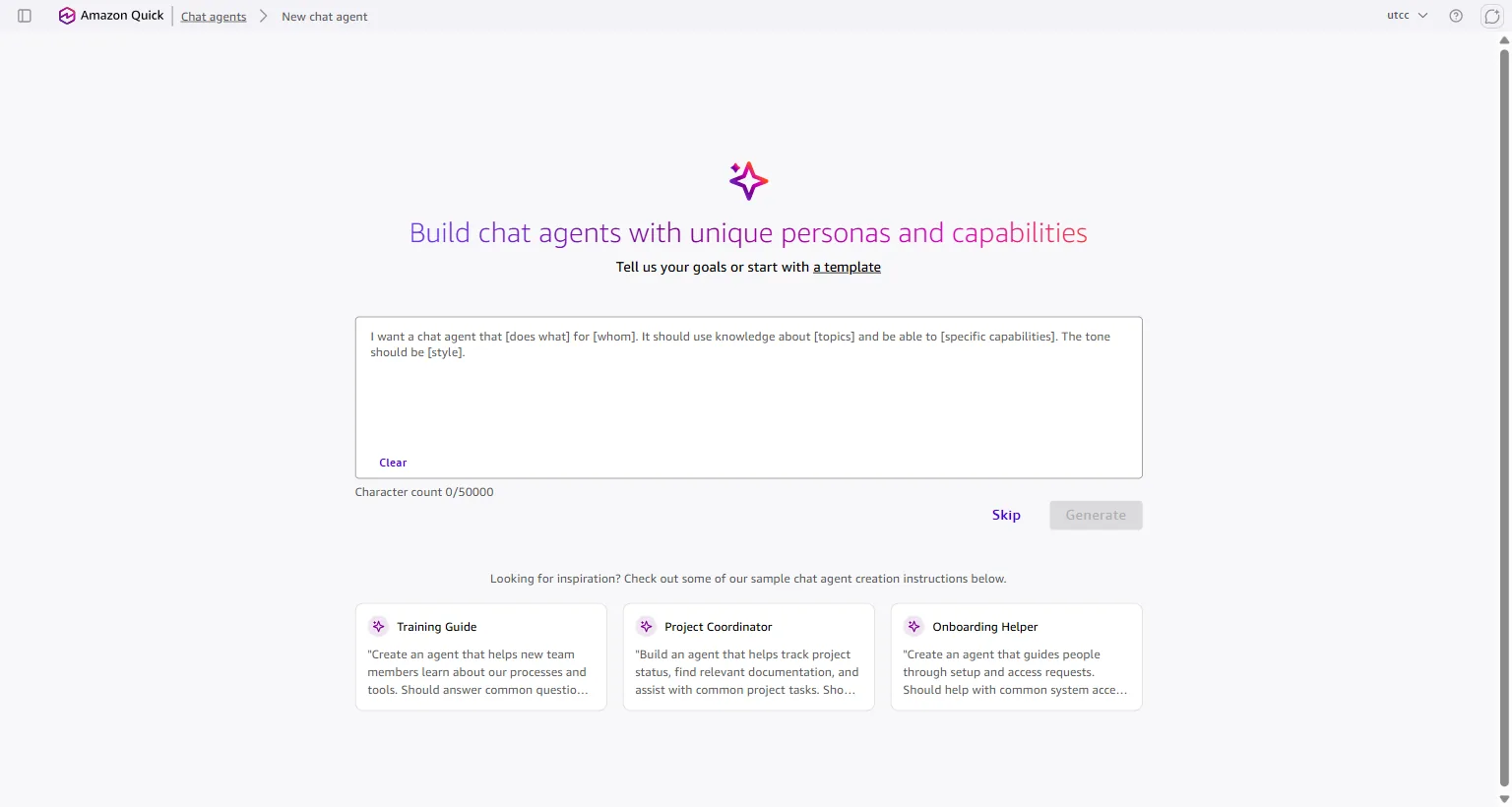1512x807 pixels.
Task: Click the sparkle icon on Training Guide card
Action: [x=378, y=627]
